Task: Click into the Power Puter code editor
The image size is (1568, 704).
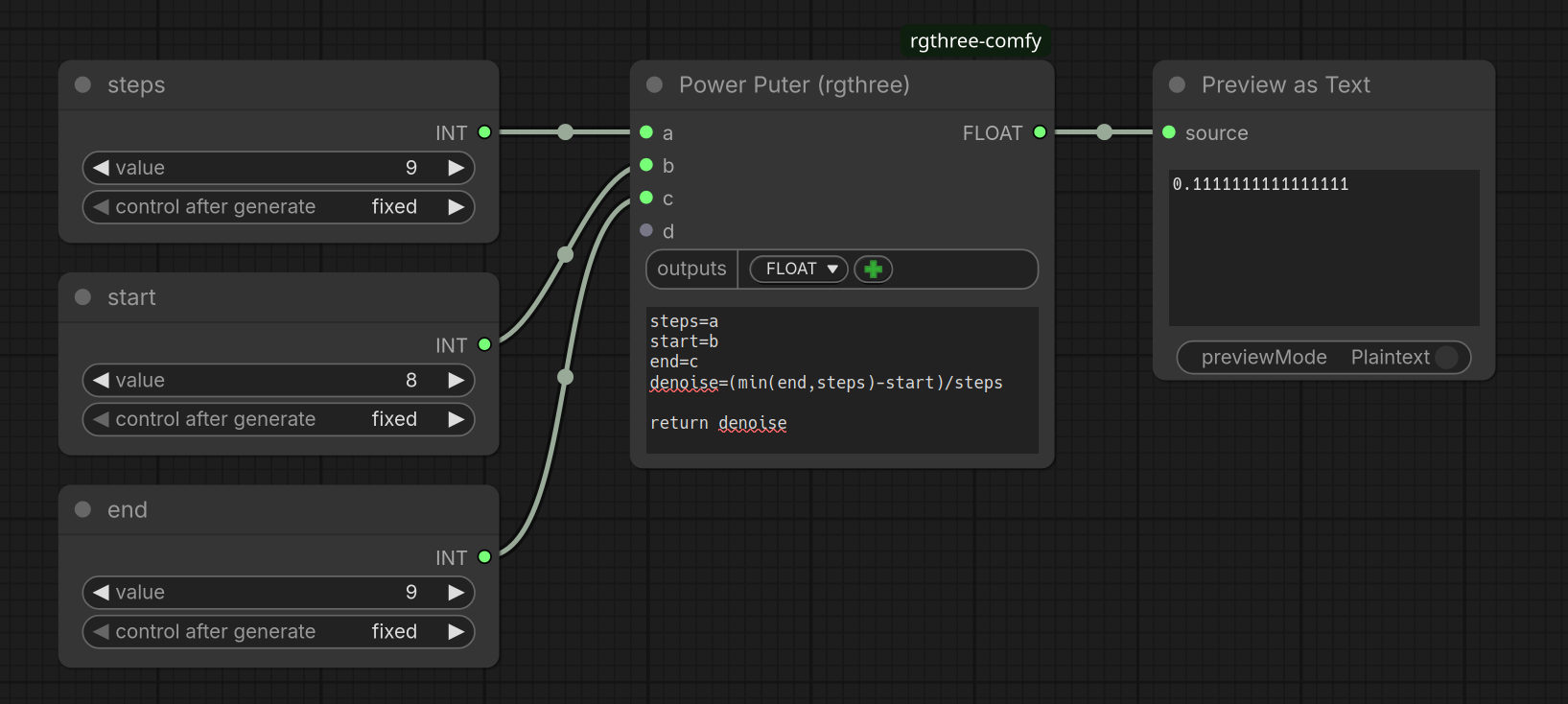Action: click(x=842, y=380)
